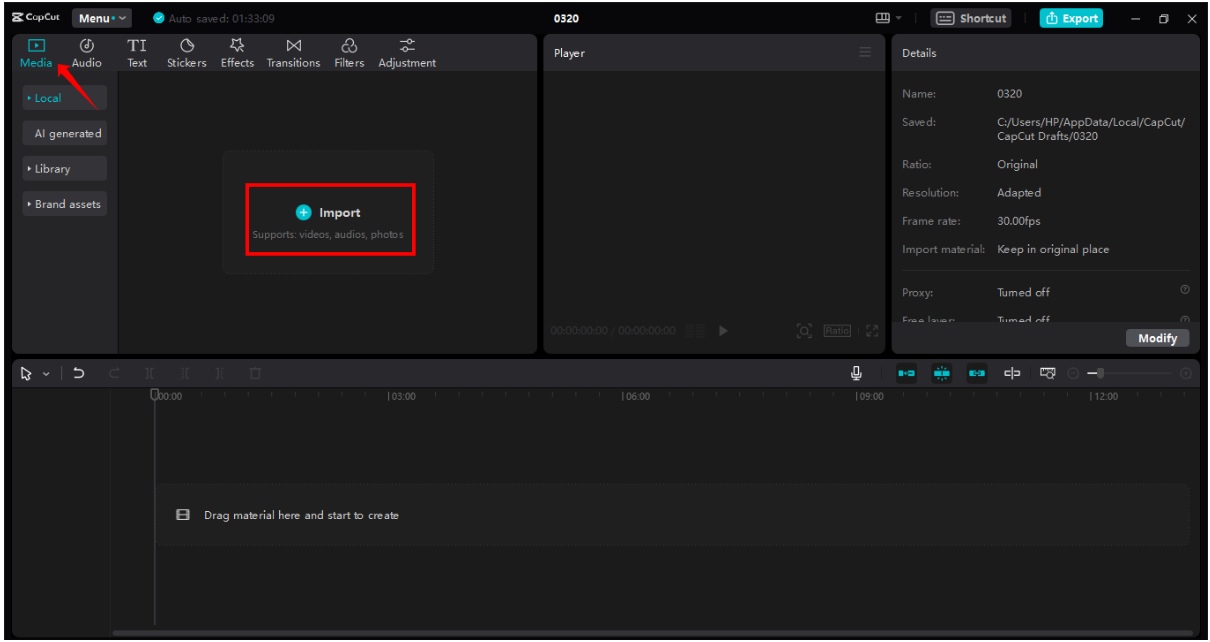Undo the last action

pyautogui.click(x=79, y=373)
